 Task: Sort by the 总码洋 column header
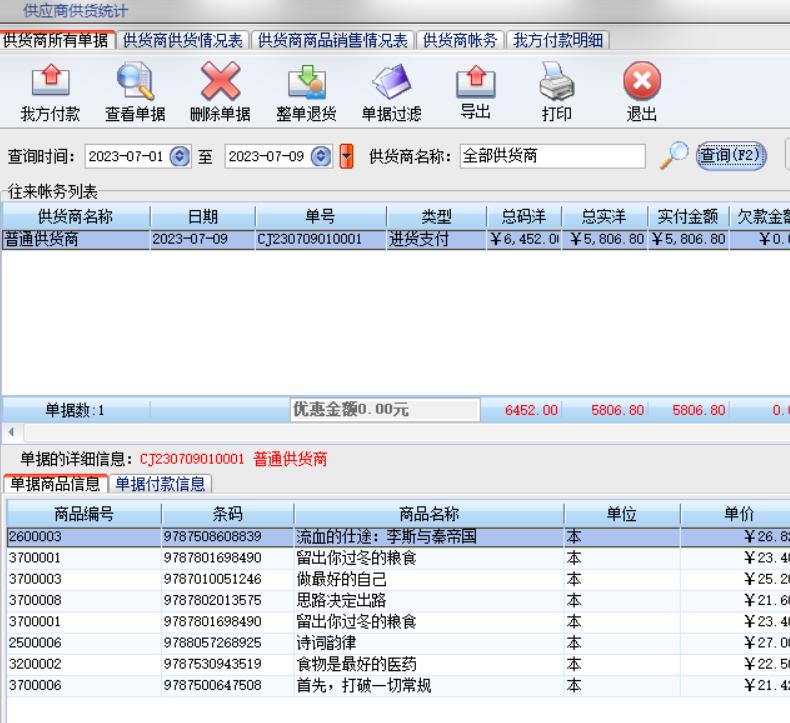[524, 217]
